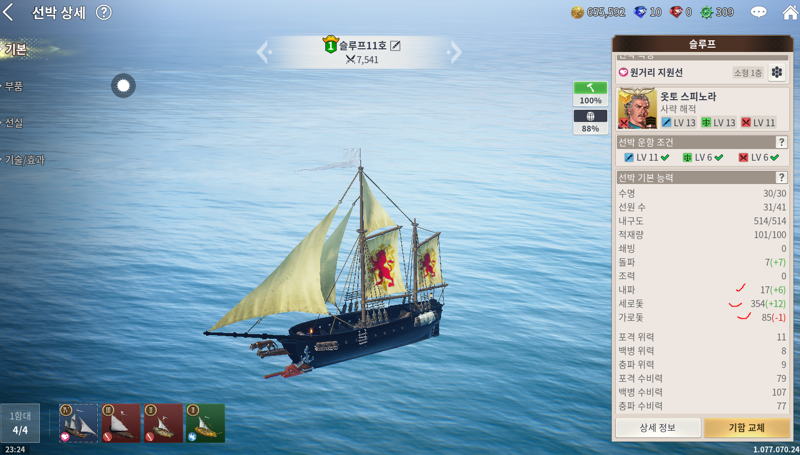800x455 pixels.
Task: Click the 기함 교체 button
Action: tap(746, 427)
